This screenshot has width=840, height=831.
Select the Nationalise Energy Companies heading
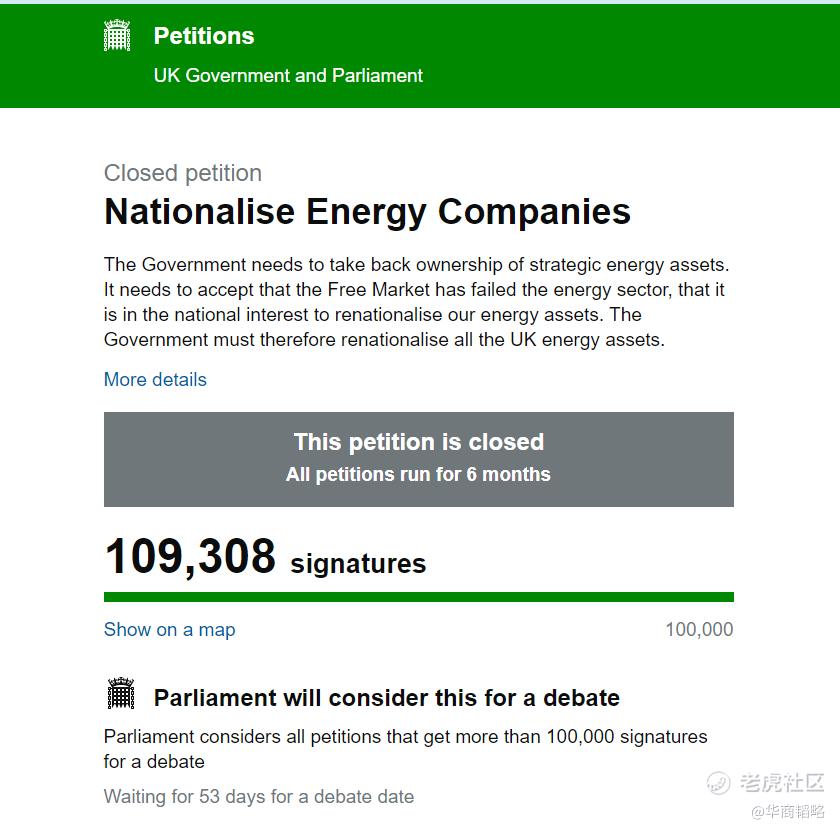(x=367, y=212)
